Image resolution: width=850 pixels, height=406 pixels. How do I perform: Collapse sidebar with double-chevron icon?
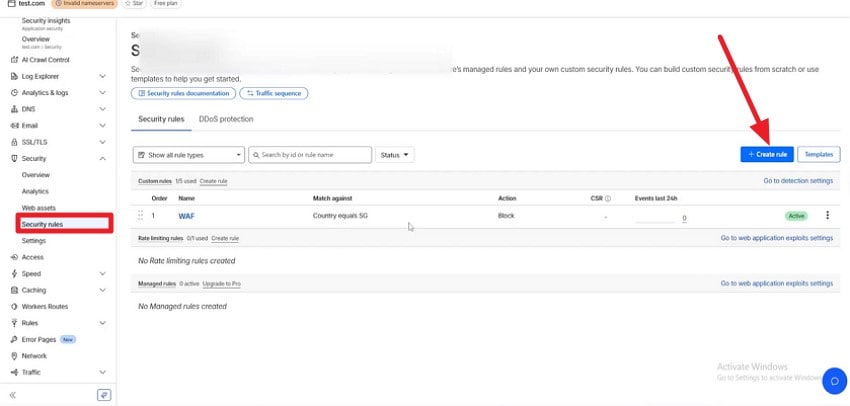click(13, 395)
